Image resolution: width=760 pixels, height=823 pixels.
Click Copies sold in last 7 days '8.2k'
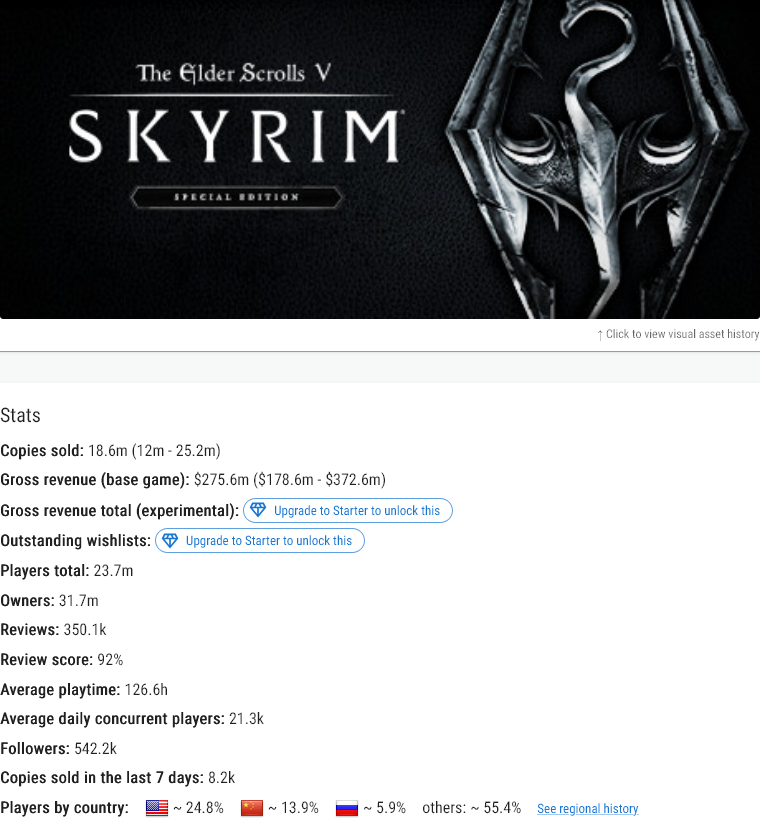221,778
